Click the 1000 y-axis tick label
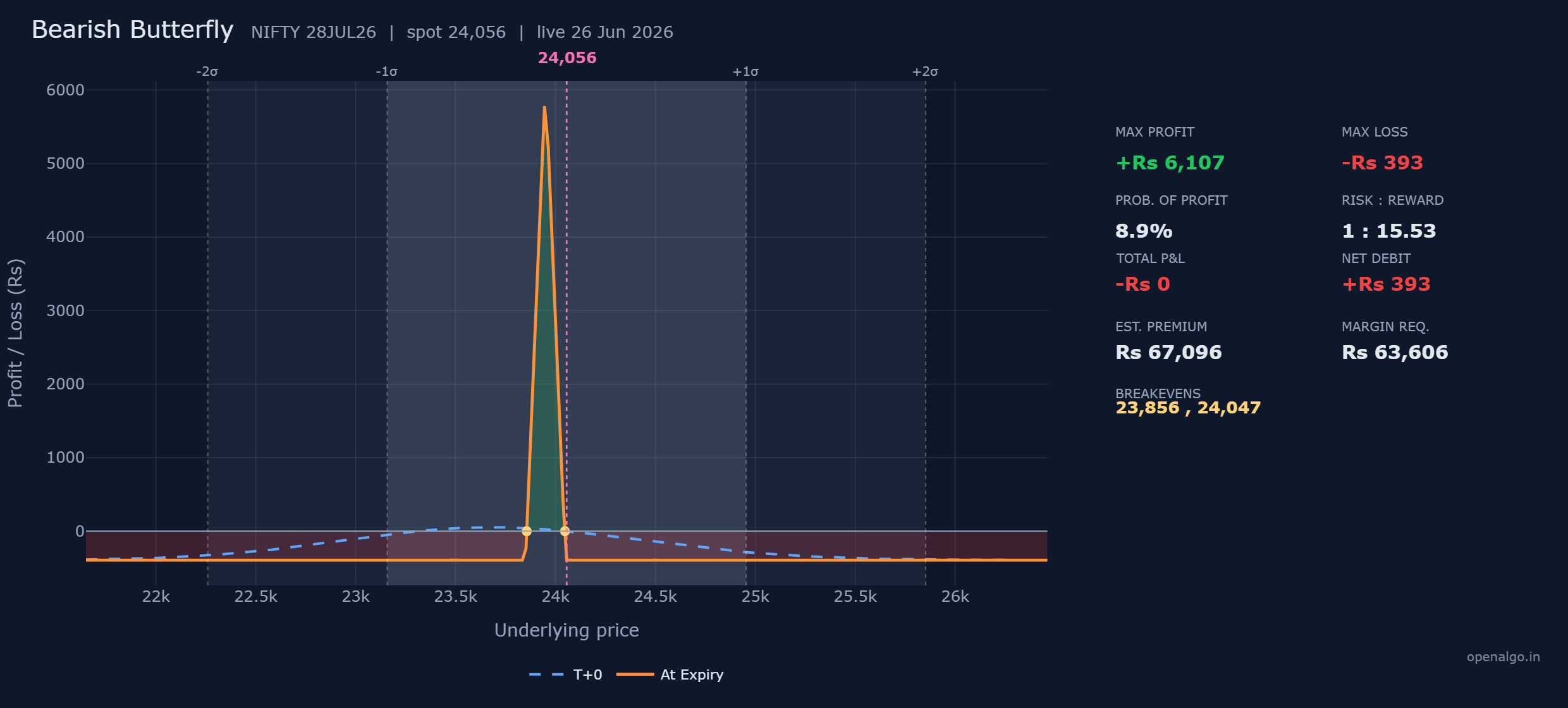 point(65,457)
